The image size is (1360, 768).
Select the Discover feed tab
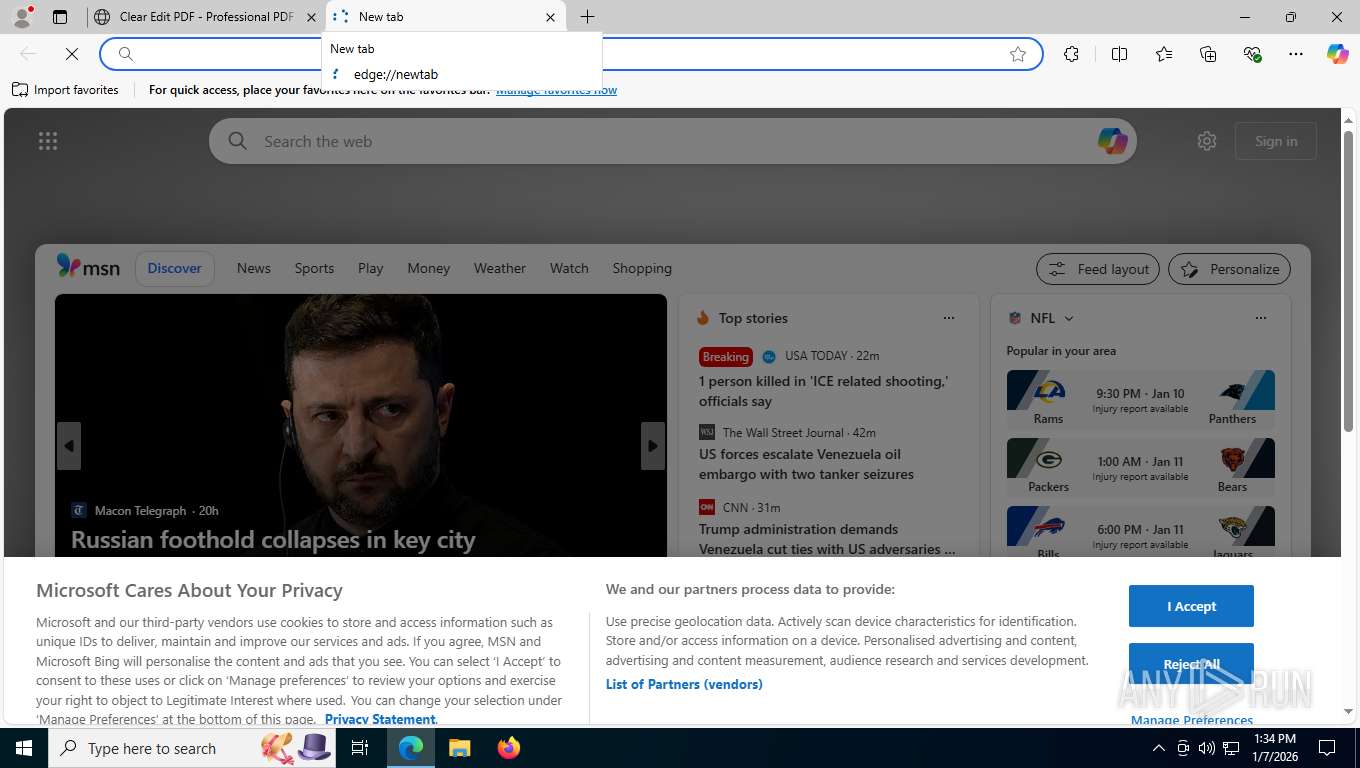coord(175,268)
